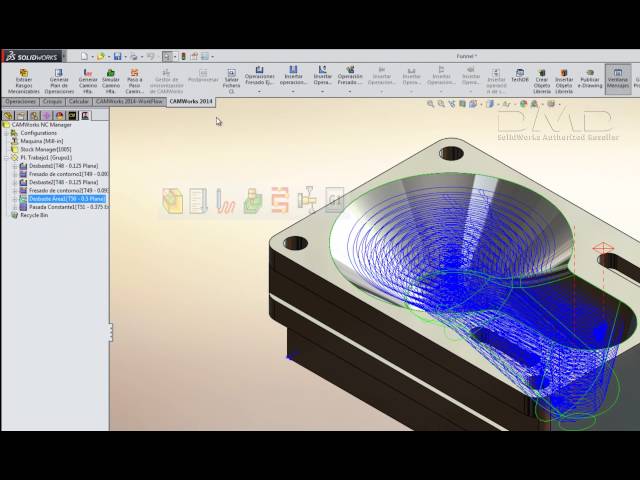Start Simular Camino Hta. simulation
Image resolution: width=640 pixels, height=480 pixels.
tap(111, 81)
